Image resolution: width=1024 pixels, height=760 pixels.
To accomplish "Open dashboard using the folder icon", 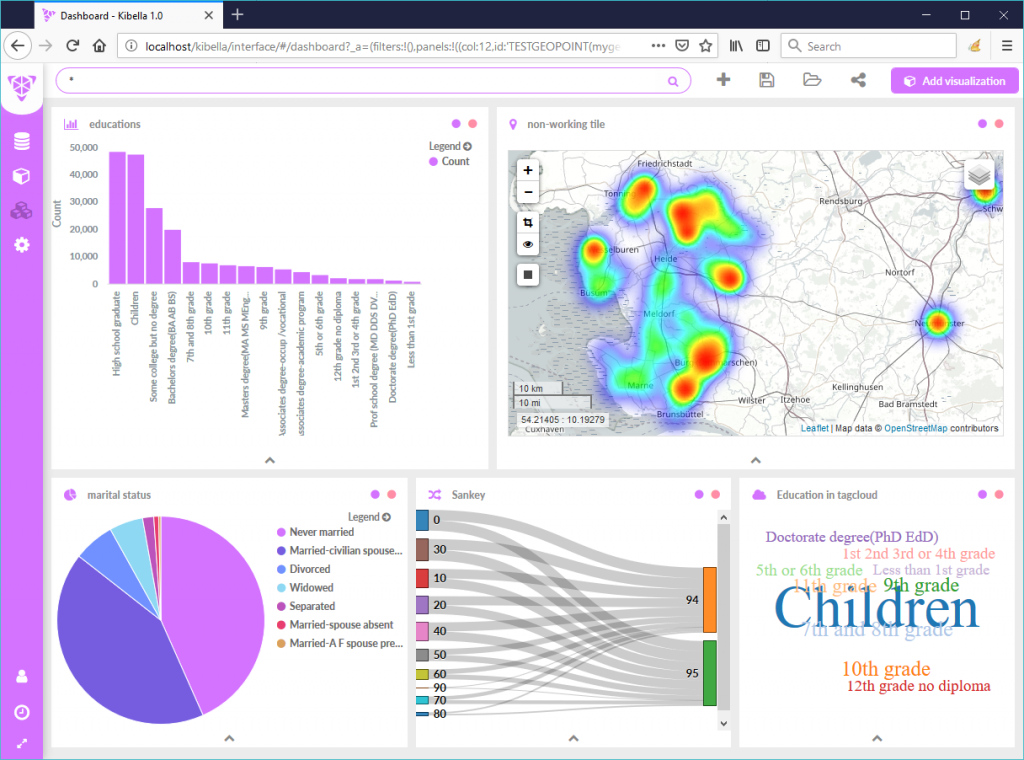I will pos(811,81).
